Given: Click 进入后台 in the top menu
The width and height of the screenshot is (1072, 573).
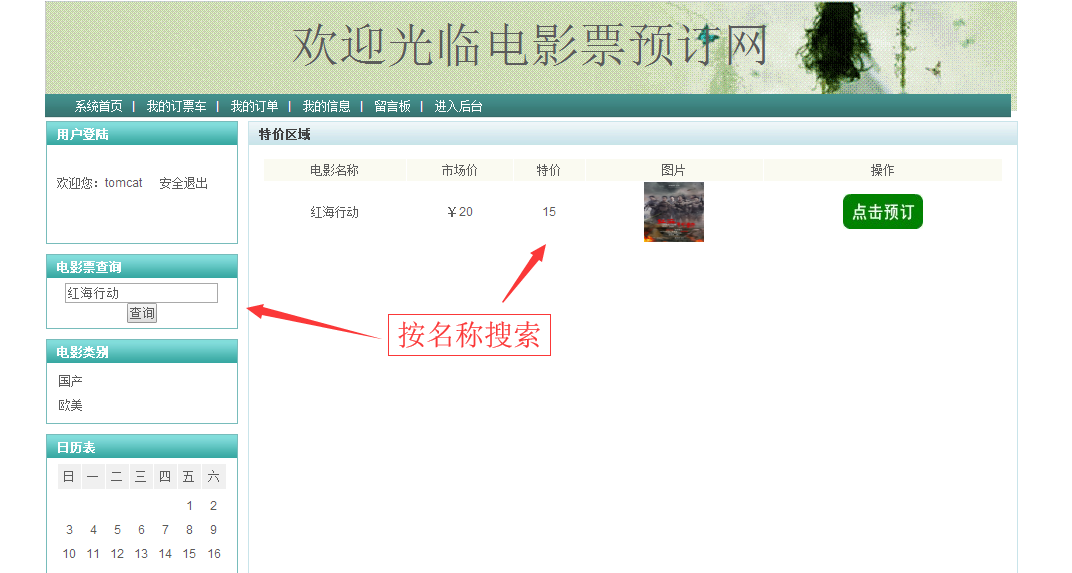Looking at the screenshot, I should point(458,106).
